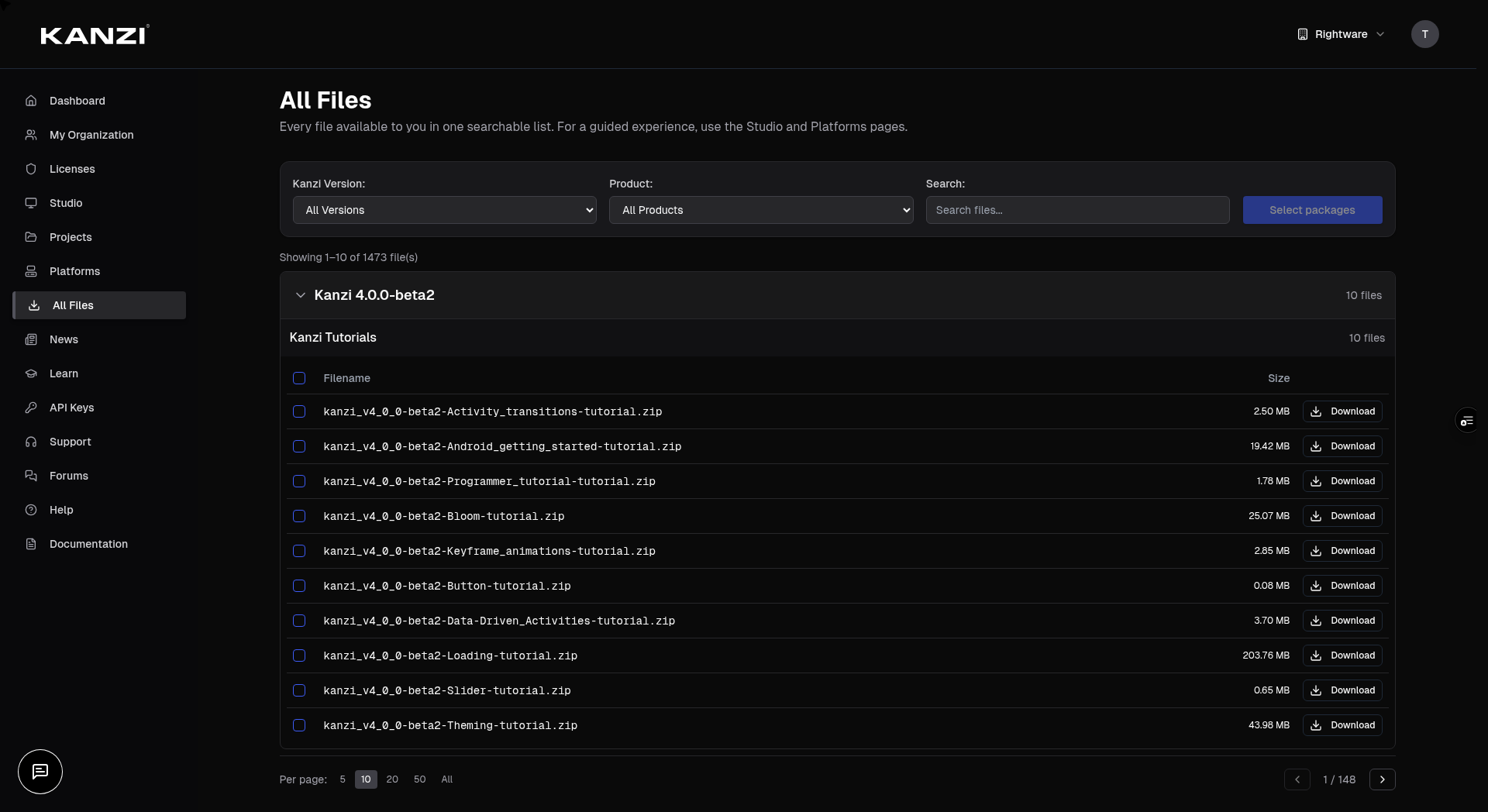Check the Data-Driven_Activities tutorial file
1488x812 pixels.
pyautogui.click(x=299, y=621)
